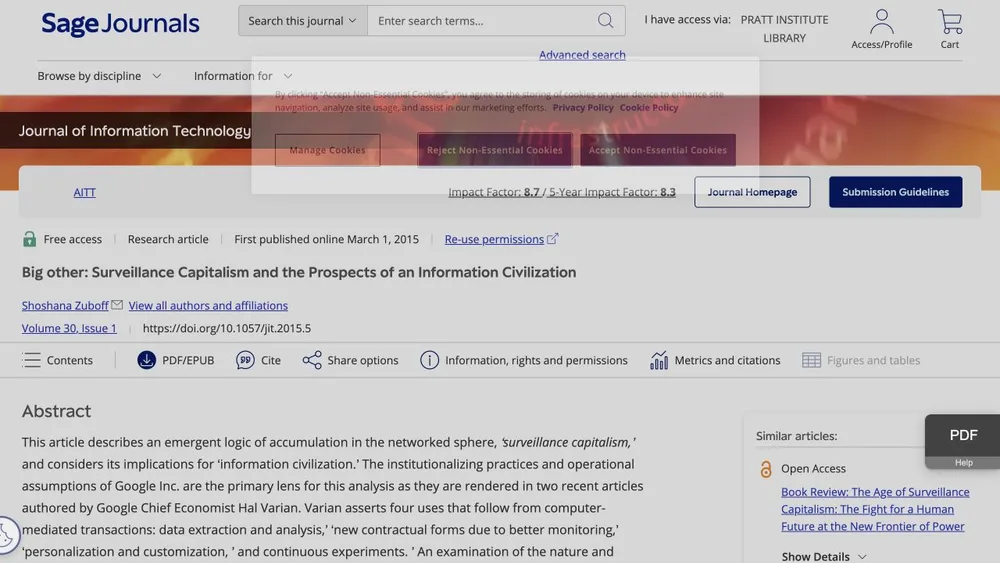
Task: Open the Privacy Policy link
Action: (583, 107)
